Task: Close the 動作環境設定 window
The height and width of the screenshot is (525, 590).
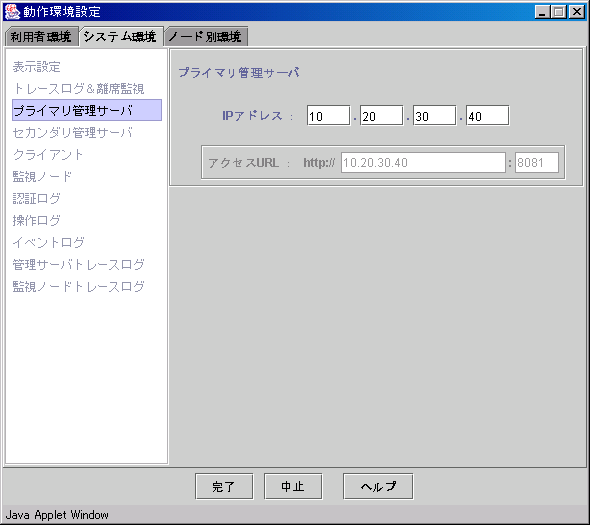Action: click(576, 12)
